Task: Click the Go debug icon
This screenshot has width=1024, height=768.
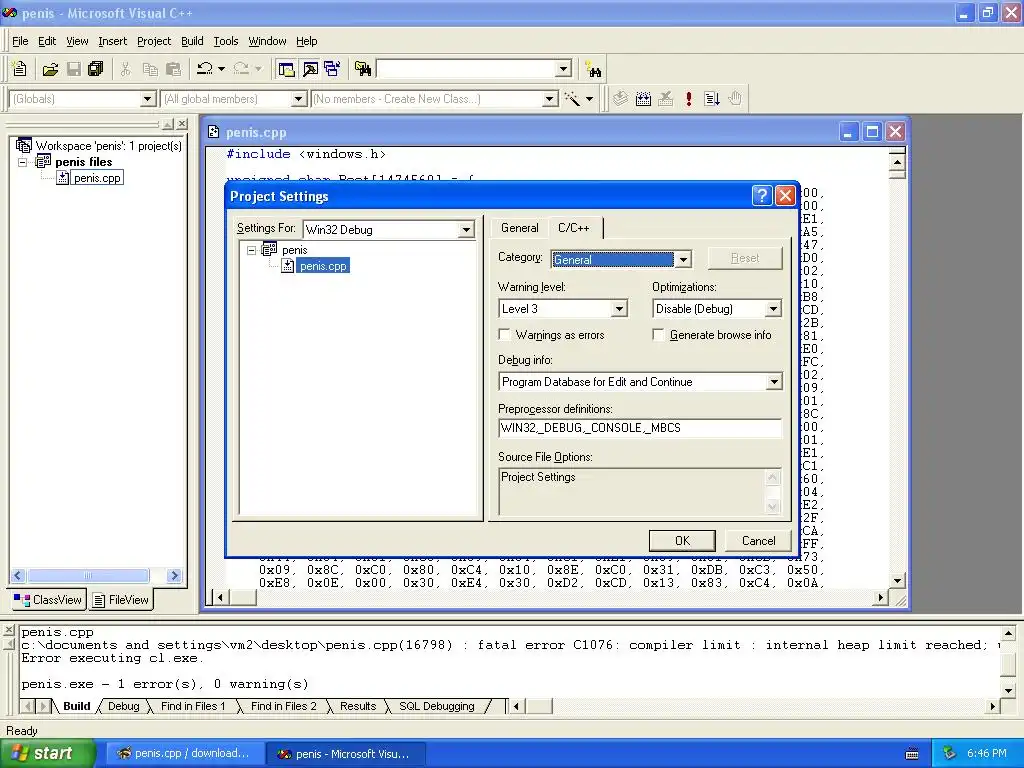Action: click(x=712, y=99)
